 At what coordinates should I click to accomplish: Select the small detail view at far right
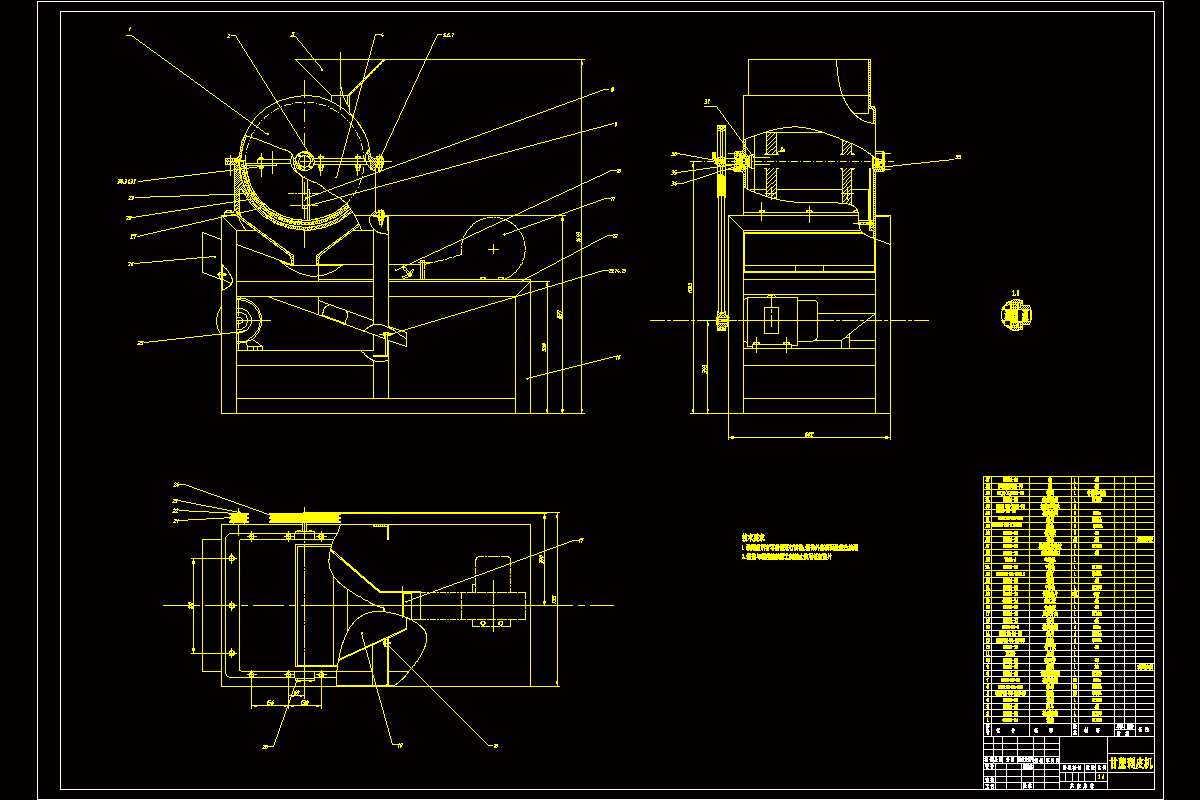(x=1016, y=313)
